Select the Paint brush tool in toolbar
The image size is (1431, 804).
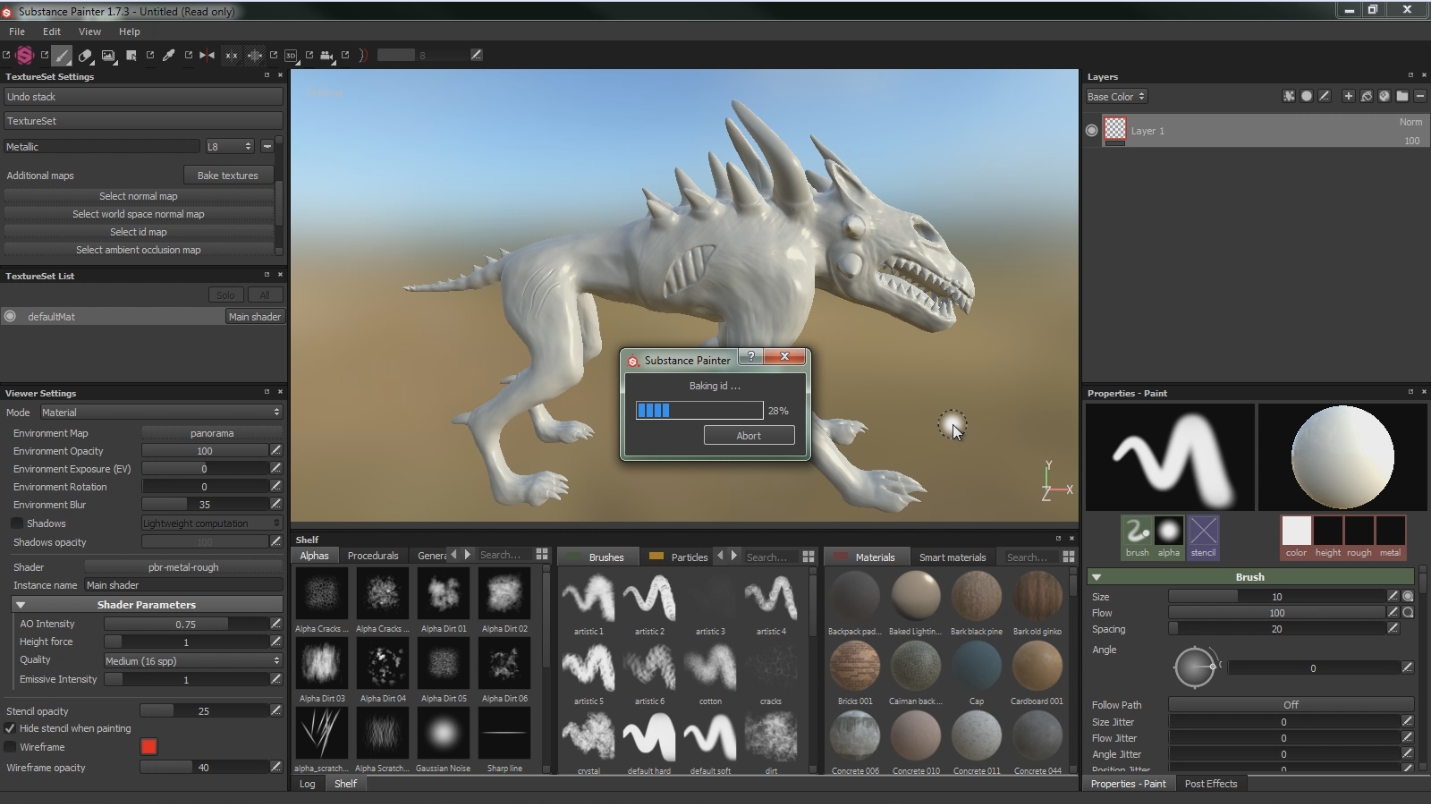point(62,56)
